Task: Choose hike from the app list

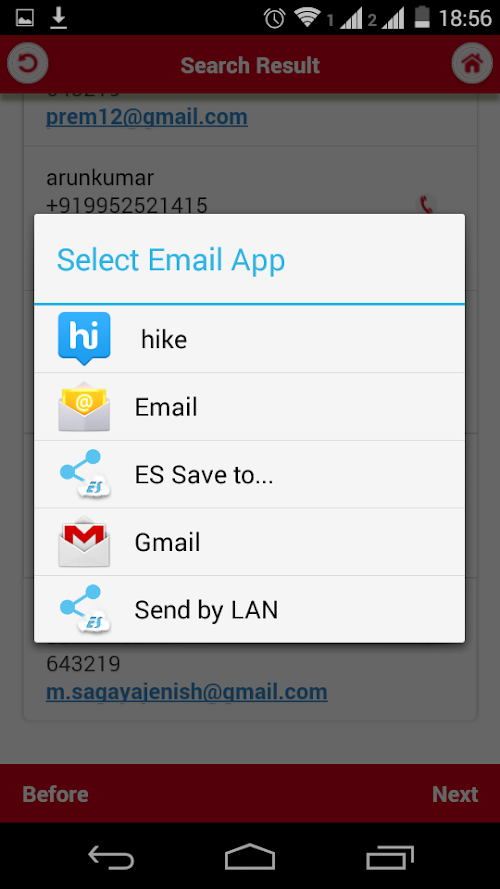Action: tap(249, 339)
